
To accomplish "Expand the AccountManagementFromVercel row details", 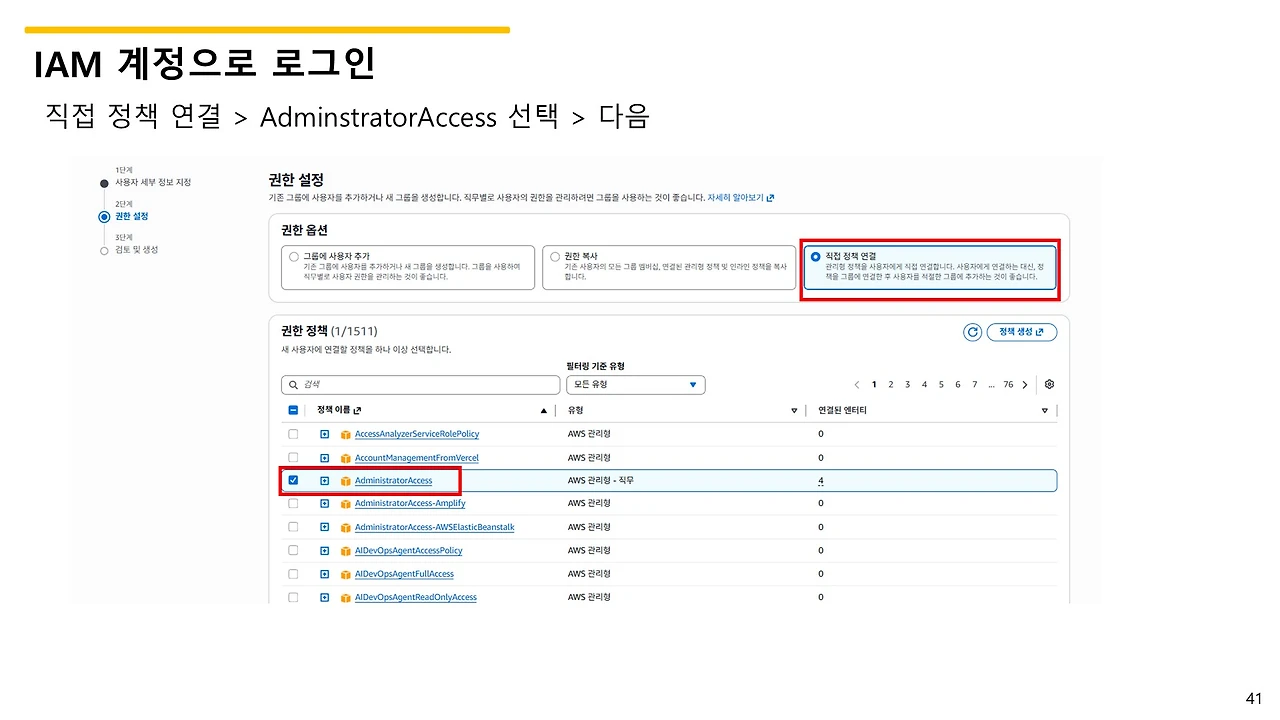I will 324,458.
